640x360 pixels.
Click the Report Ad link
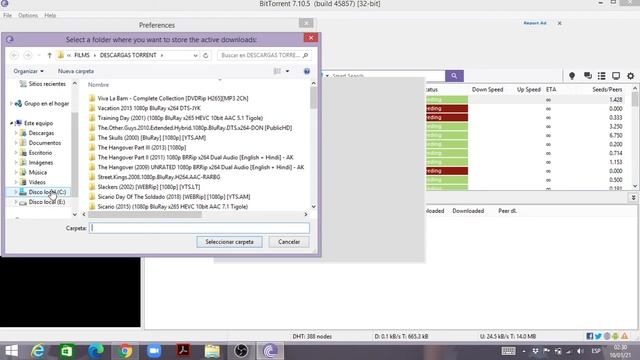click(535, 23)
